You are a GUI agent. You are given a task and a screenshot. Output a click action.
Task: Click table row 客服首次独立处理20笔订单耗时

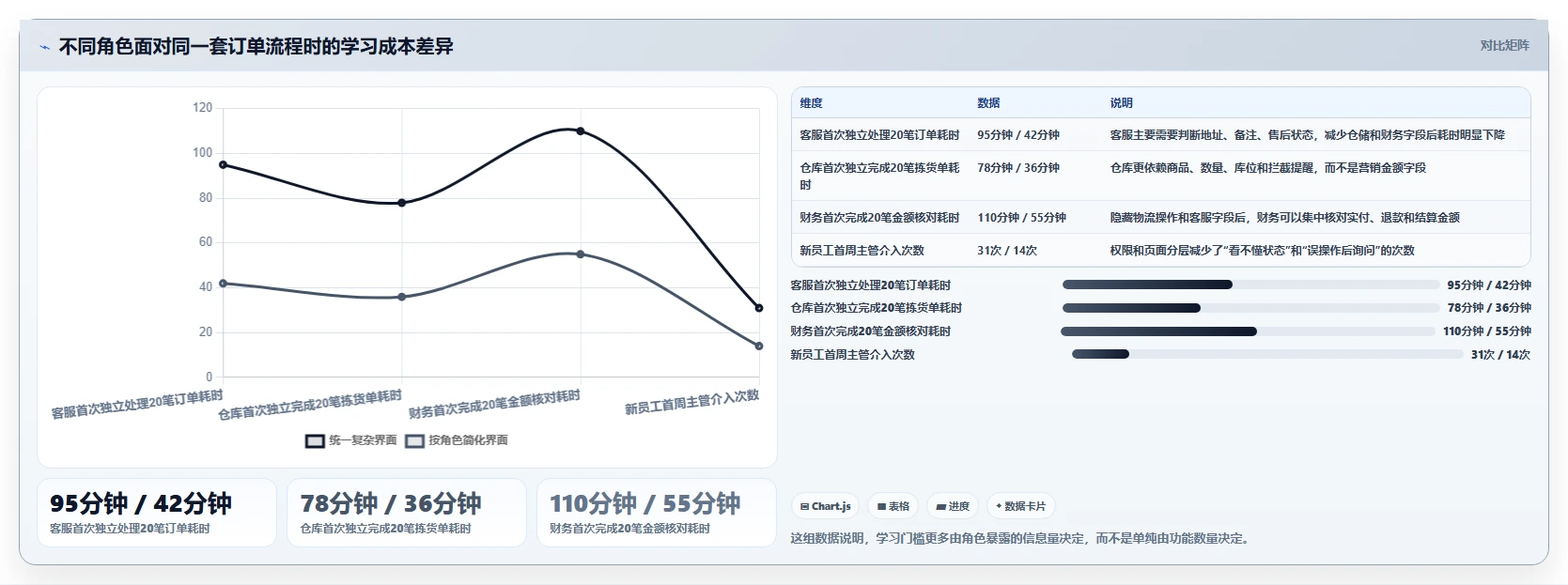1161,135
